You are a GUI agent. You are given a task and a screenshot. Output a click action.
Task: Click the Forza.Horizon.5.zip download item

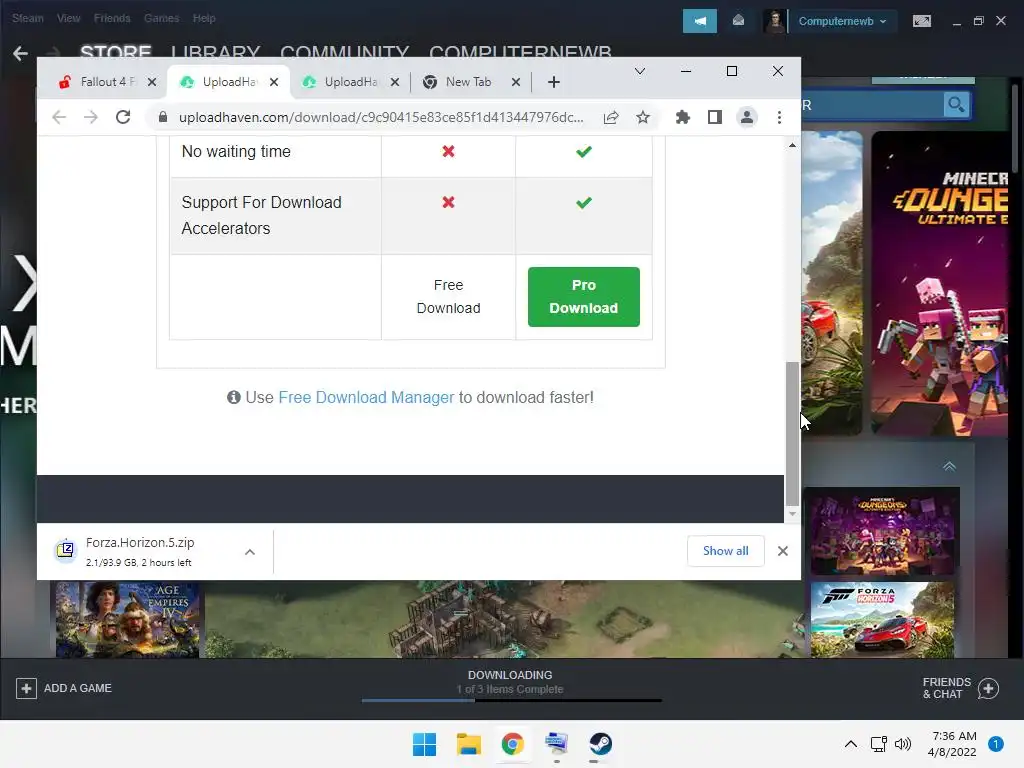click(x=140, y=551)
